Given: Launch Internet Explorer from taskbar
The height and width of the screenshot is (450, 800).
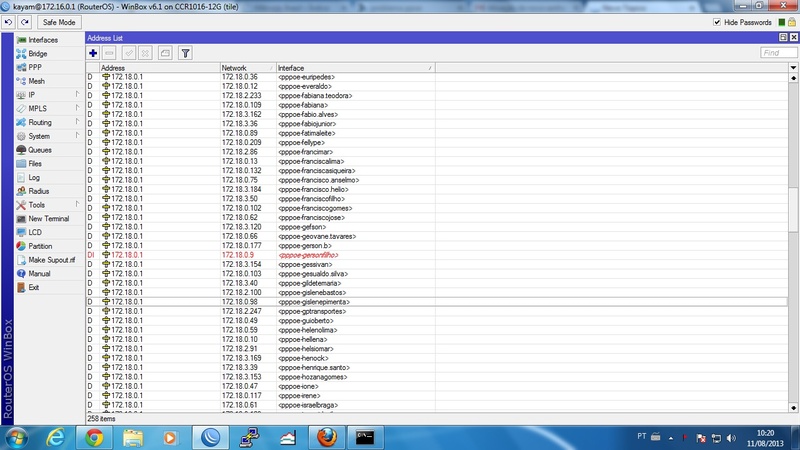Looking at the screenshot, I should click(x=55, y=438).
